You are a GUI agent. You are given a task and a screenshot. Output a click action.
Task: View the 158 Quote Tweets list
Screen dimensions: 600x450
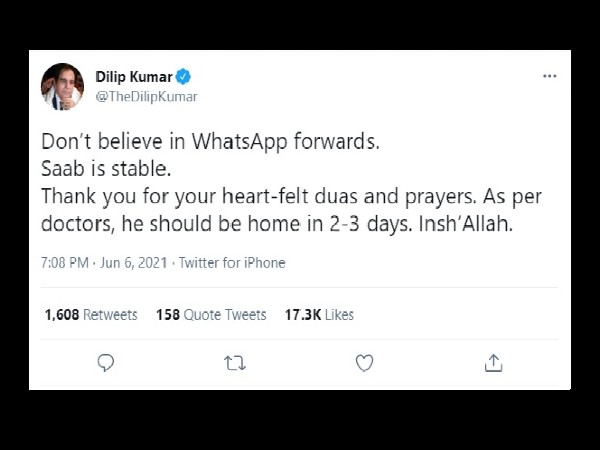tap(211, 315)
